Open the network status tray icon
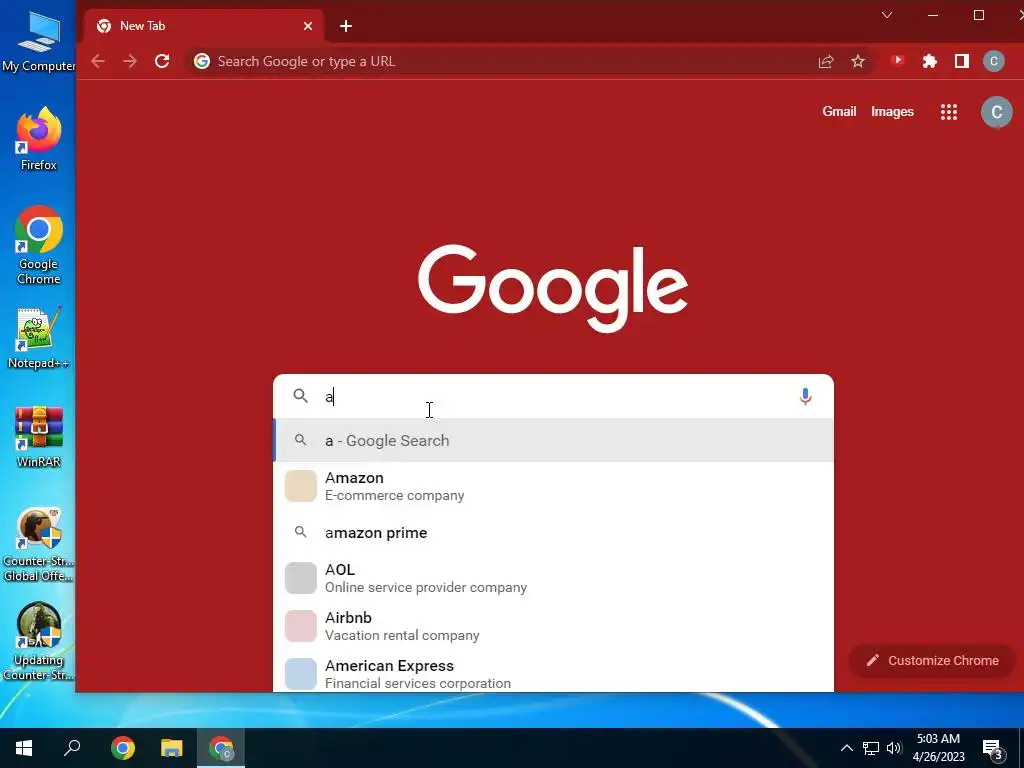 (x=871, y=748)
